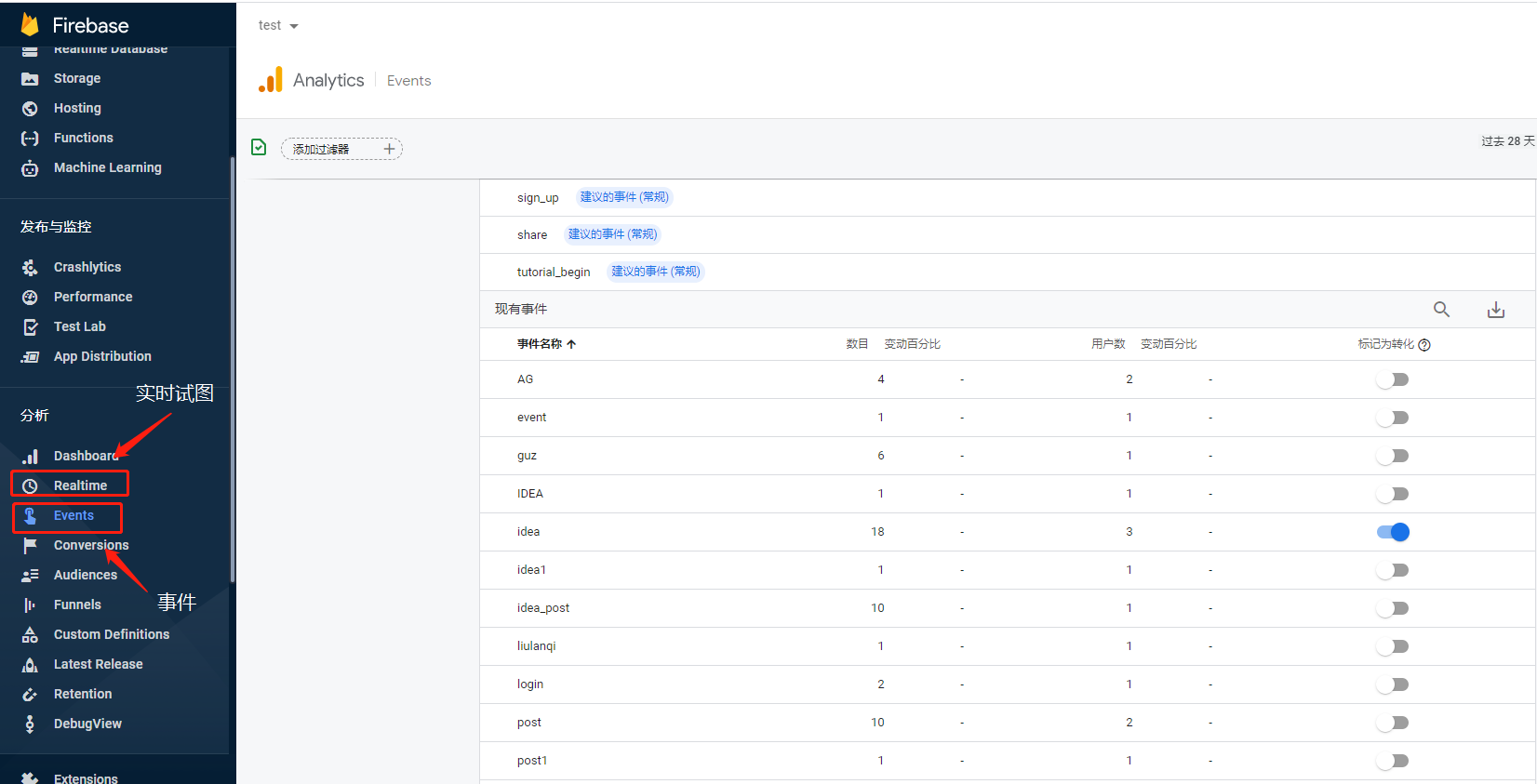This screenshot has width=1537, height=784.
Task: Enable conversion toggle for guz event
Action: [x=1393, y=456]
